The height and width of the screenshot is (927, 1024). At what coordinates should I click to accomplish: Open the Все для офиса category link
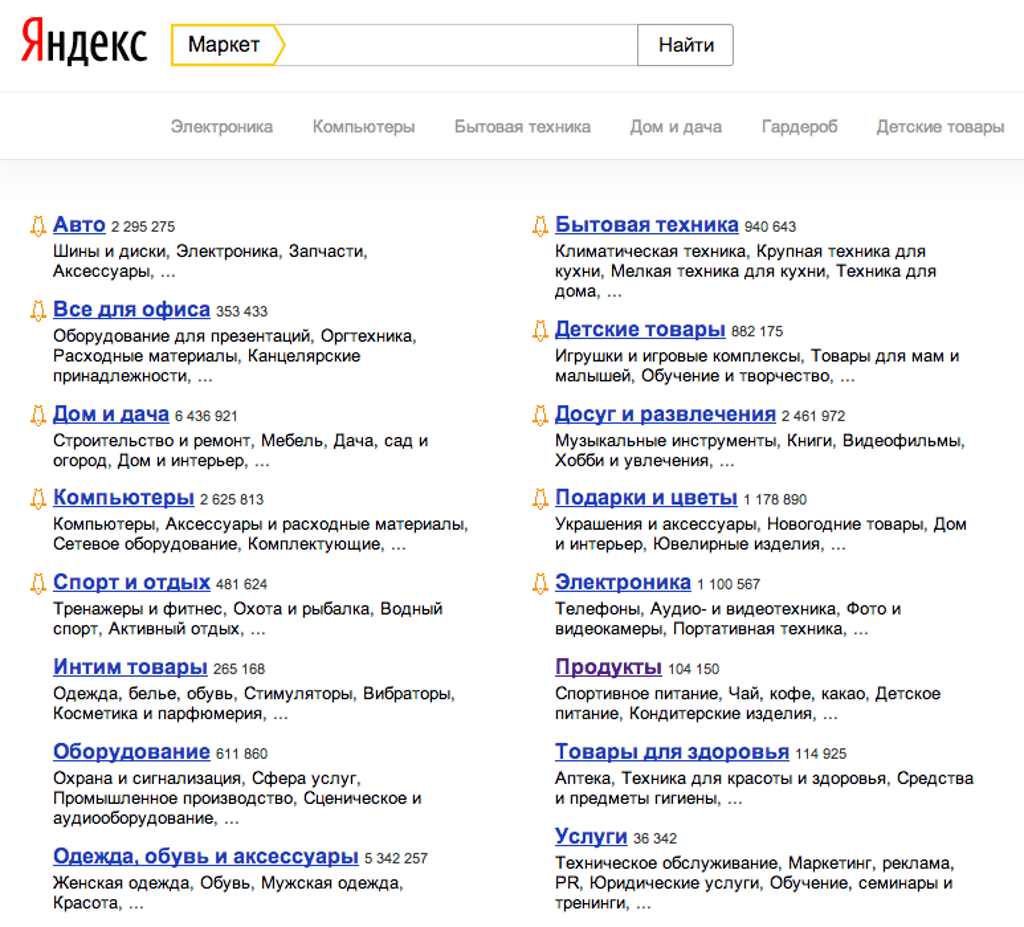(131, 310)
